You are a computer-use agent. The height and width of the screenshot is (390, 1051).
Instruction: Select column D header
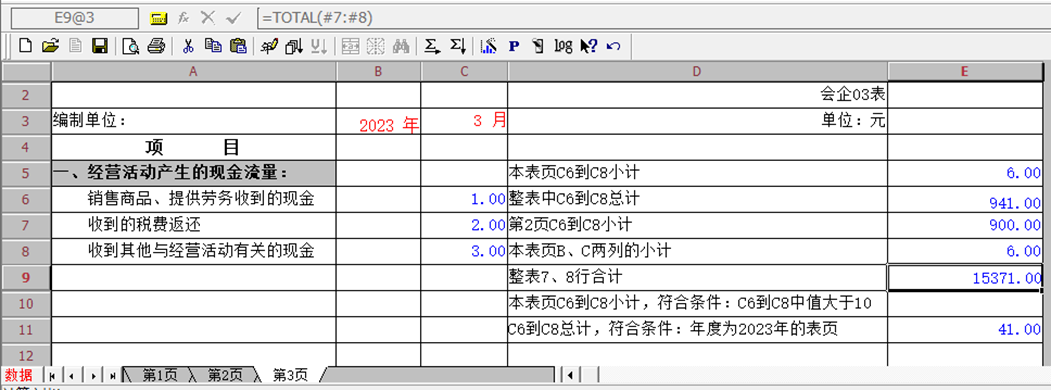click(x=697, y=72)
